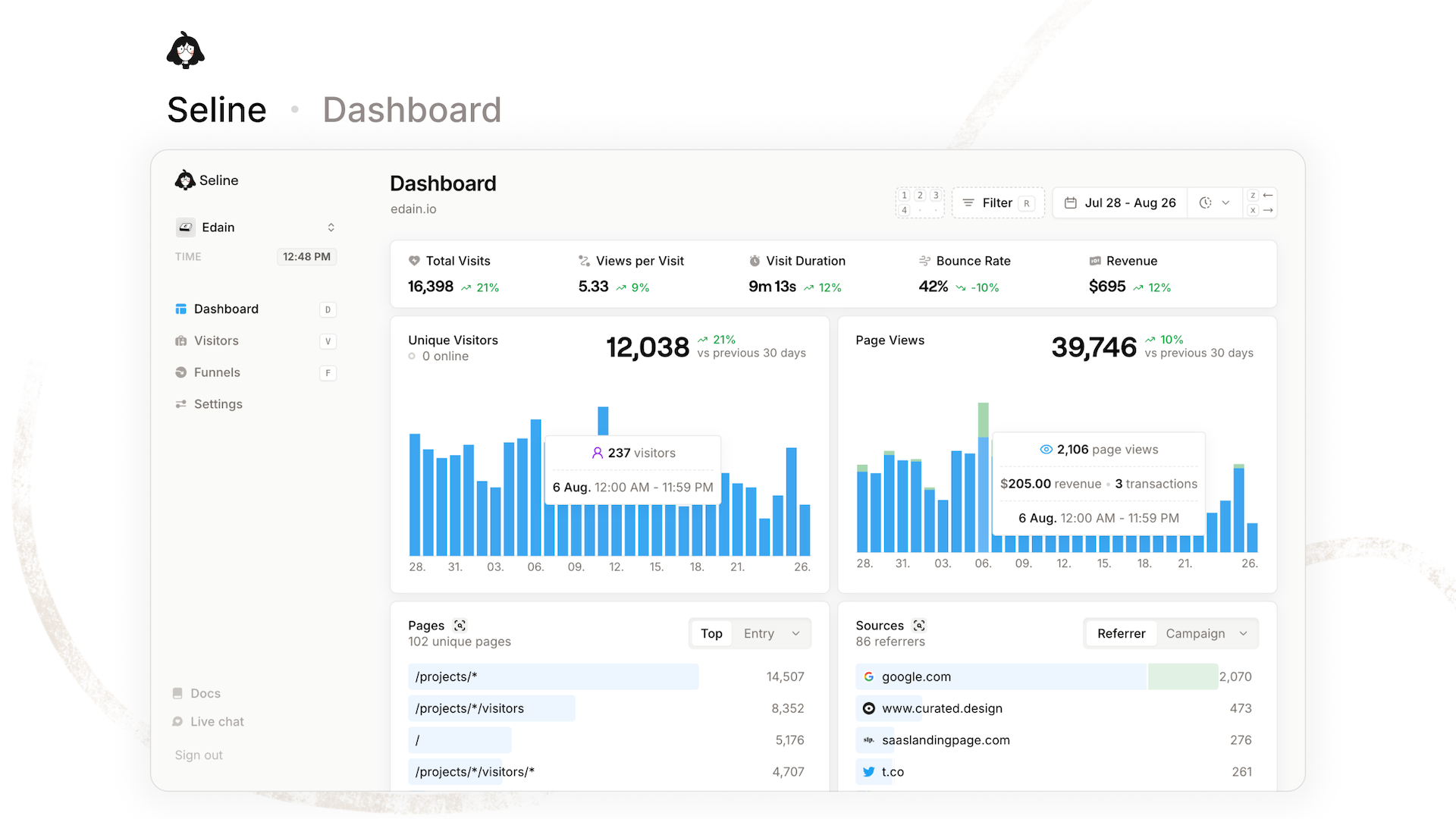The image size is (1456, 819).
Task: Start a Live chat
Action: tap(208, 722)
